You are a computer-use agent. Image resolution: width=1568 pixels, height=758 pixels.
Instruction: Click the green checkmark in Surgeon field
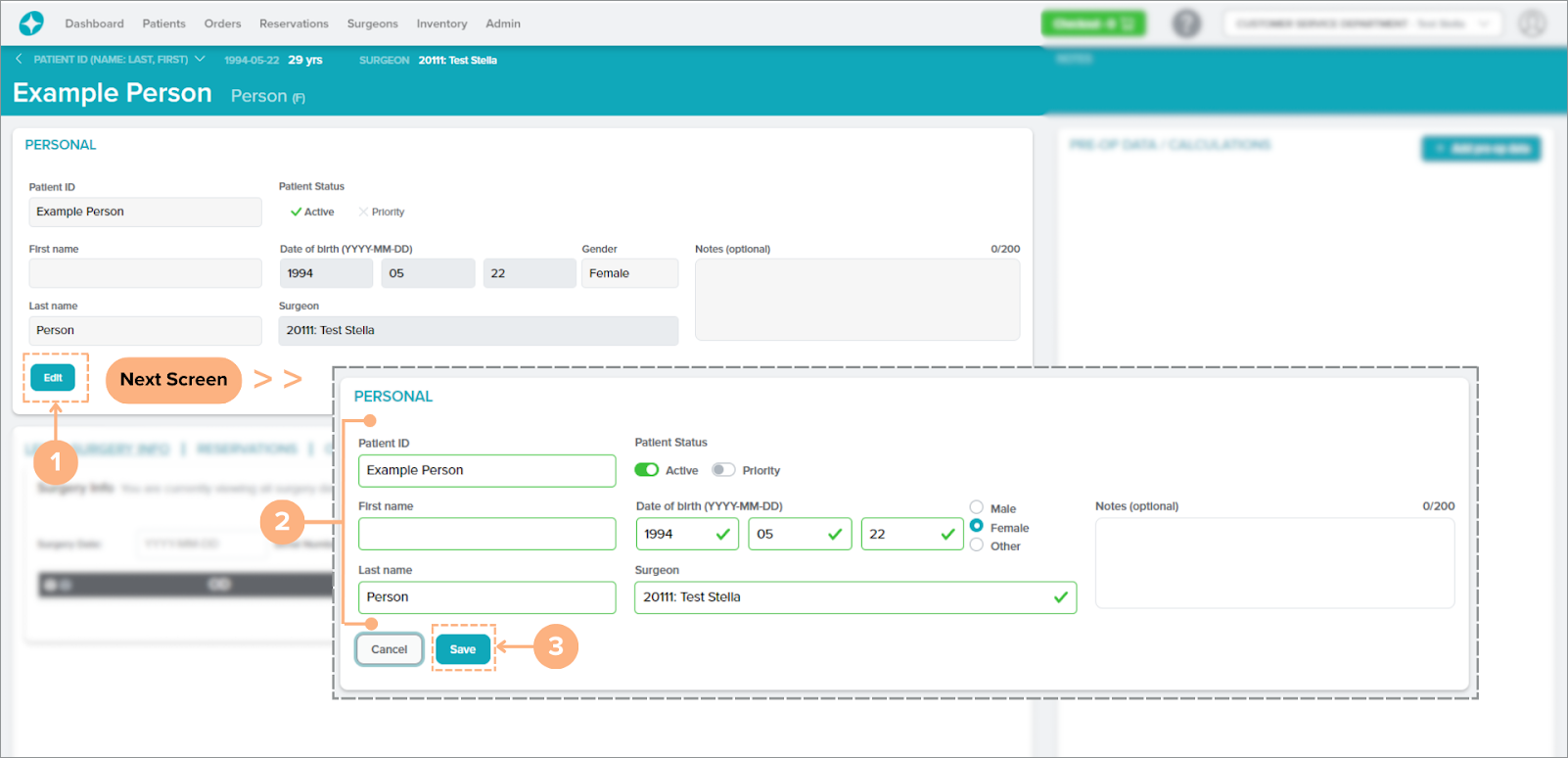pyautogui.click(x=1060, y=597)
